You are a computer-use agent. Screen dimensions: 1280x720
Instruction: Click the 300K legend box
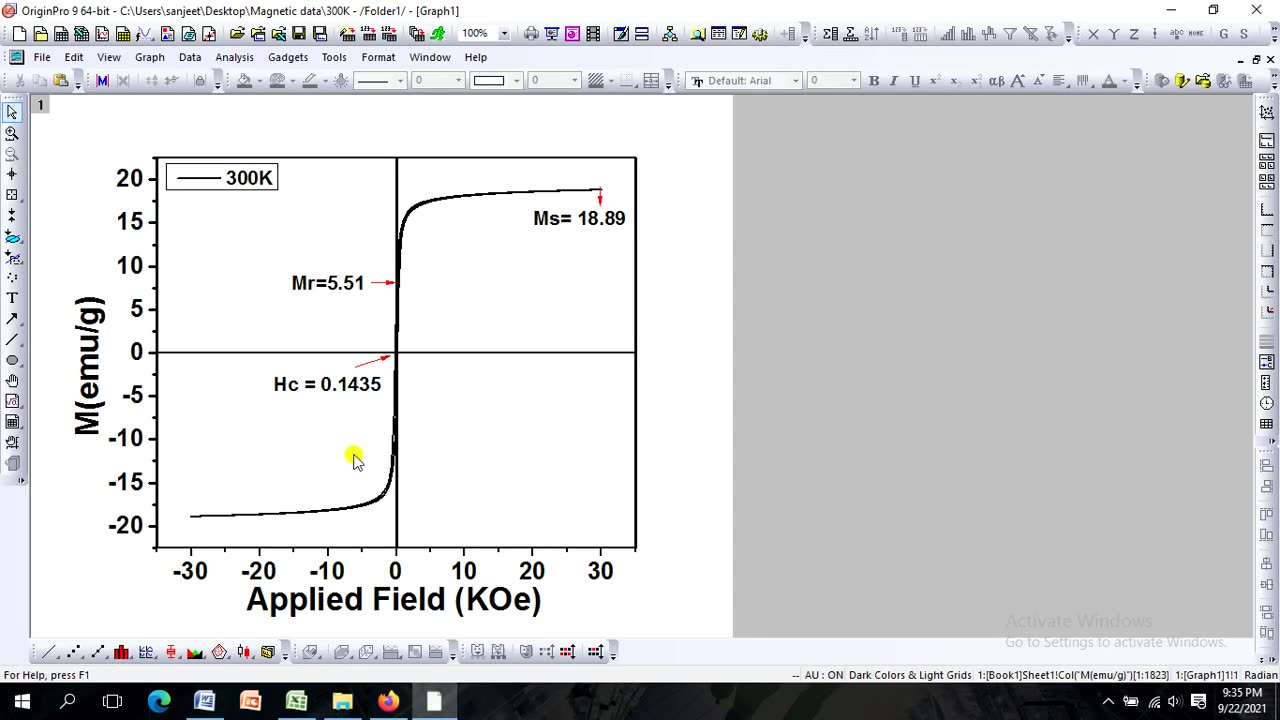click(222, 178)
